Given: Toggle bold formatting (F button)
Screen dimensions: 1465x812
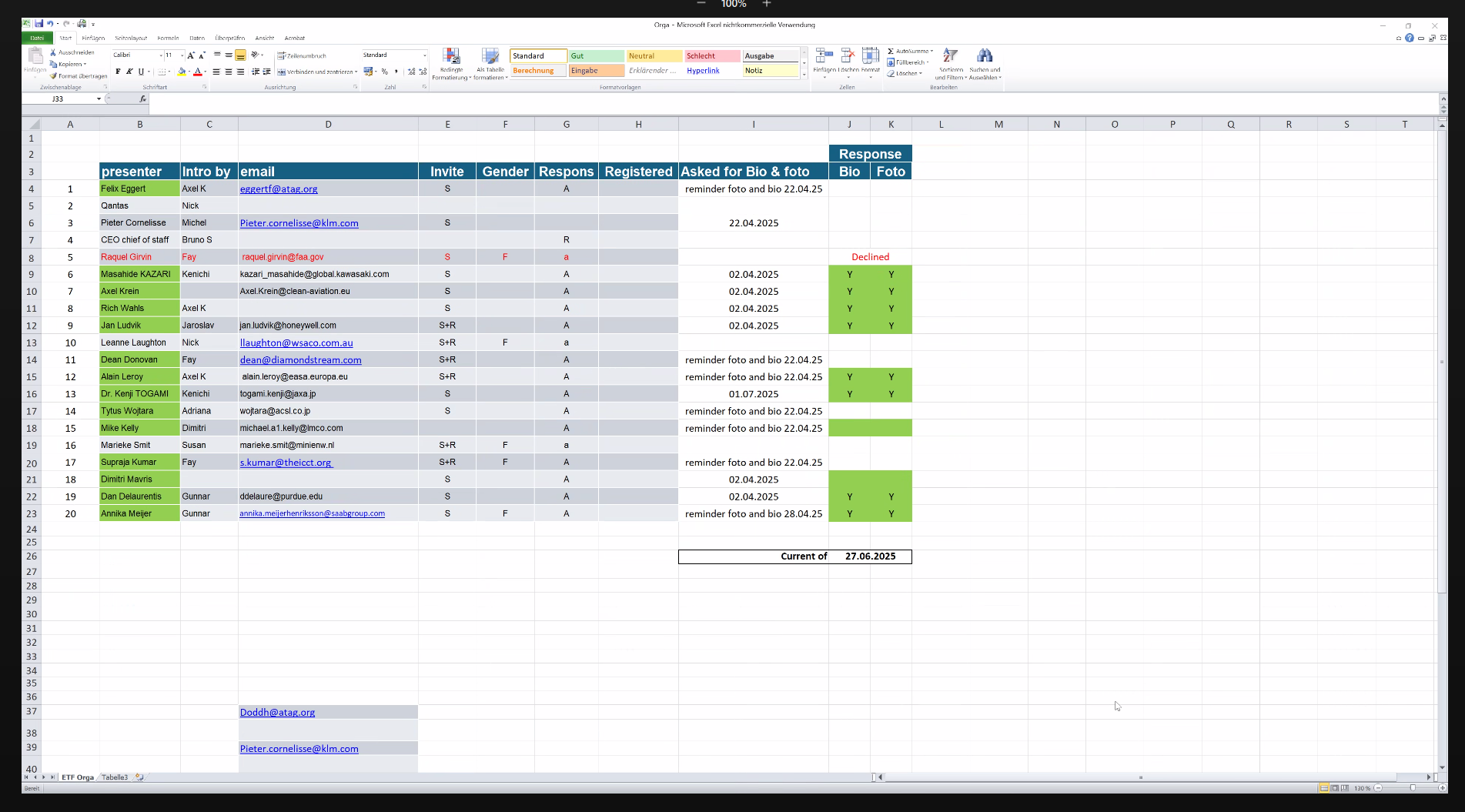Looking at the screenshot, I should pos(118,72).
